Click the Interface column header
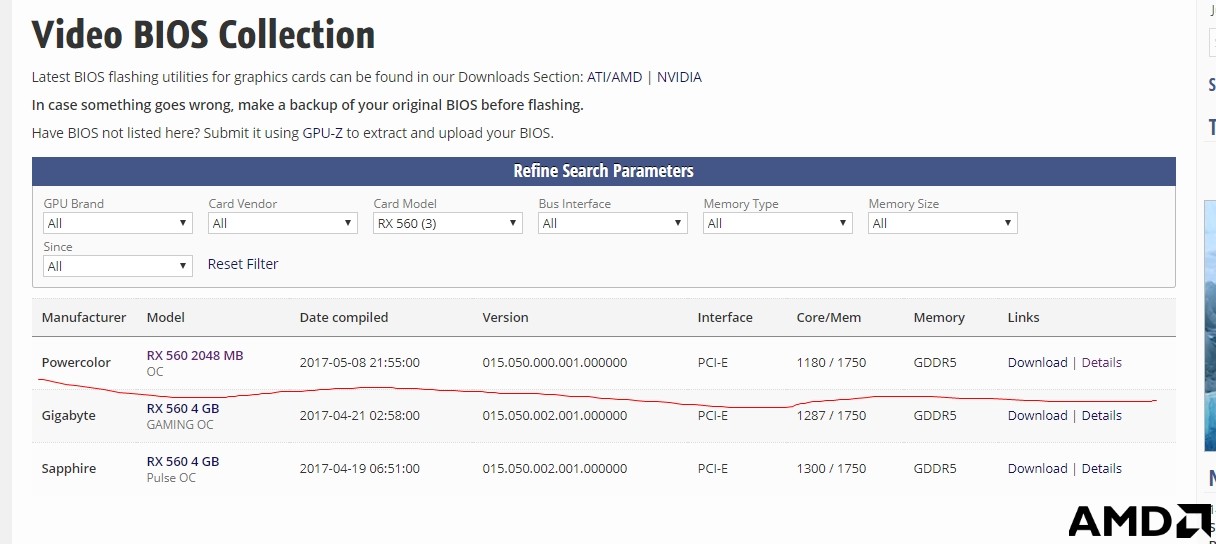Viewport: 1216px width, 544px height. tap(725, 317)
